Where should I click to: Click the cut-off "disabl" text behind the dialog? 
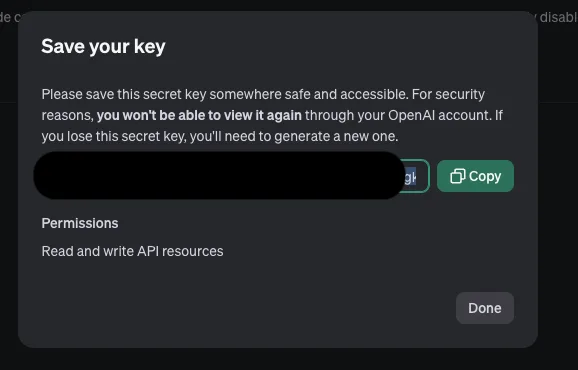coord(558,17)
